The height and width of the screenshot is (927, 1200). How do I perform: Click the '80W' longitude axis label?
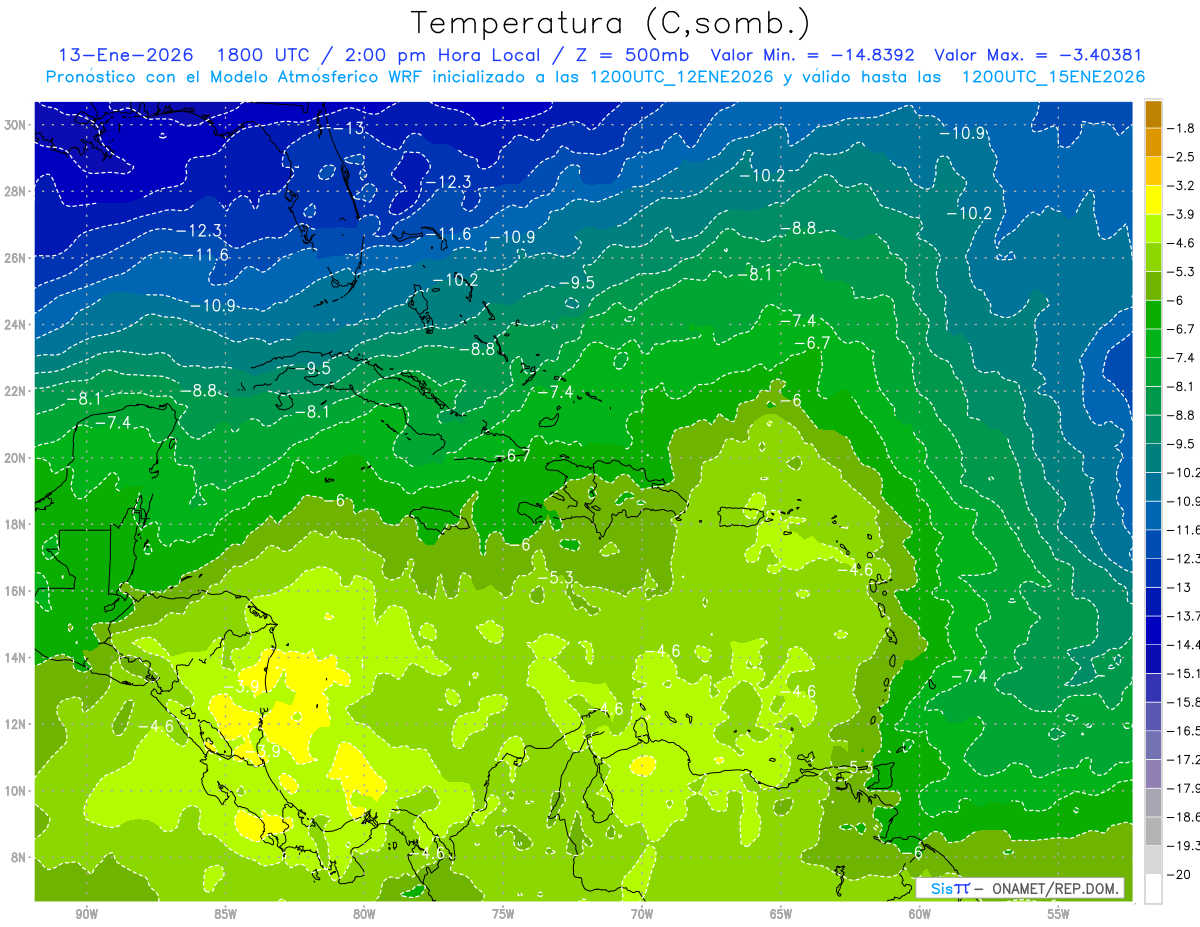364,914
